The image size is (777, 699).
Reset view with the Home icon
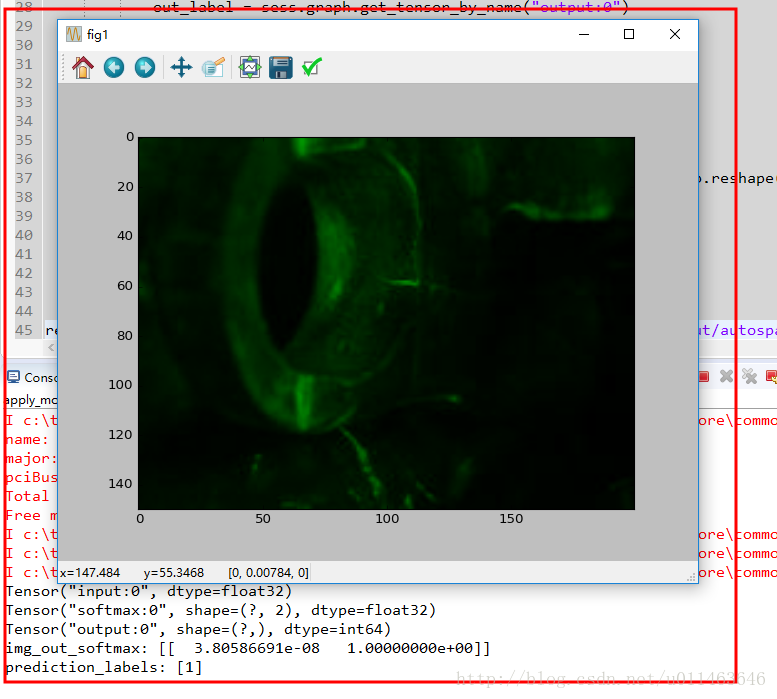tap(83, 67)
